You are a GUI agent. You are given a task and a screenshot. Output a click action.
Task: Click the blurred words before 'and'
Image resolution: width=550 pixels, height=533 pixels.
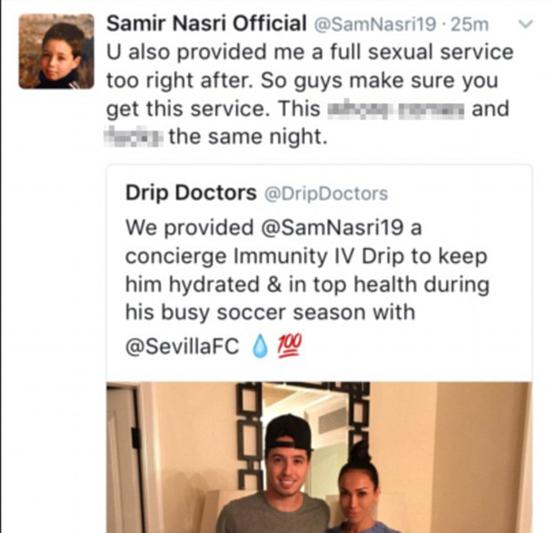pos(396,109)
